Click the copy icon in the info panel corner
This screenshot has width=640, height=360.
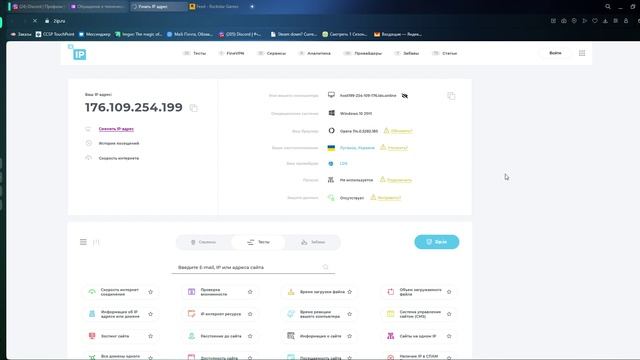point(451,96)
